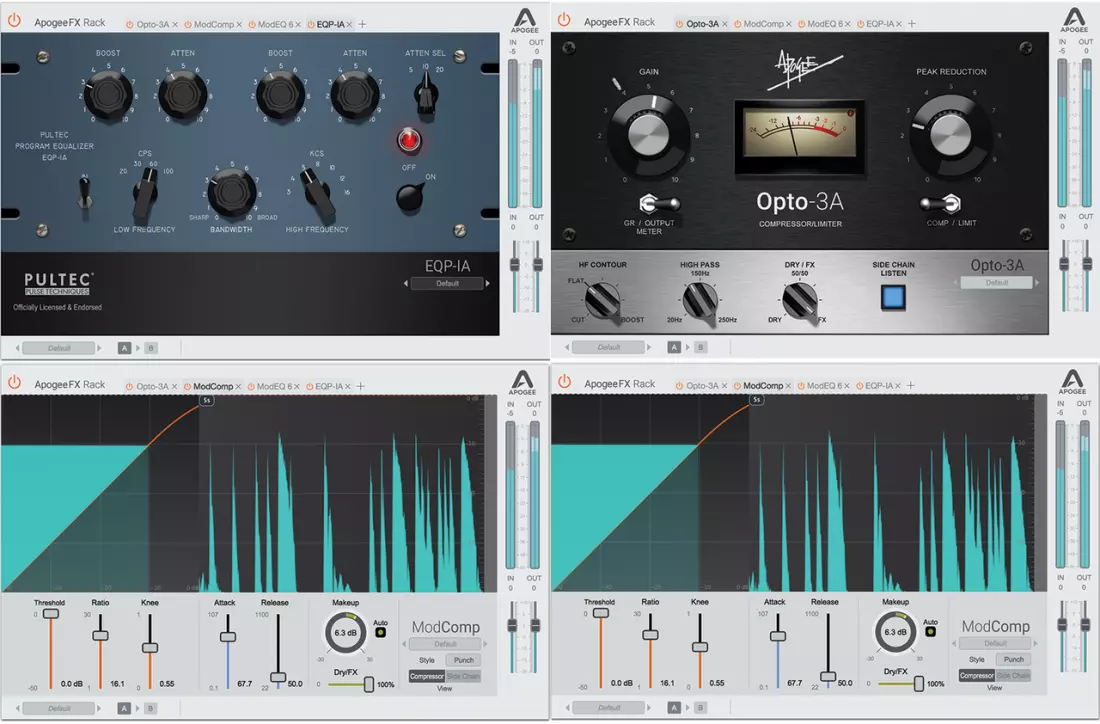Select state A in lower-right ModComp window

coord(674,708)
